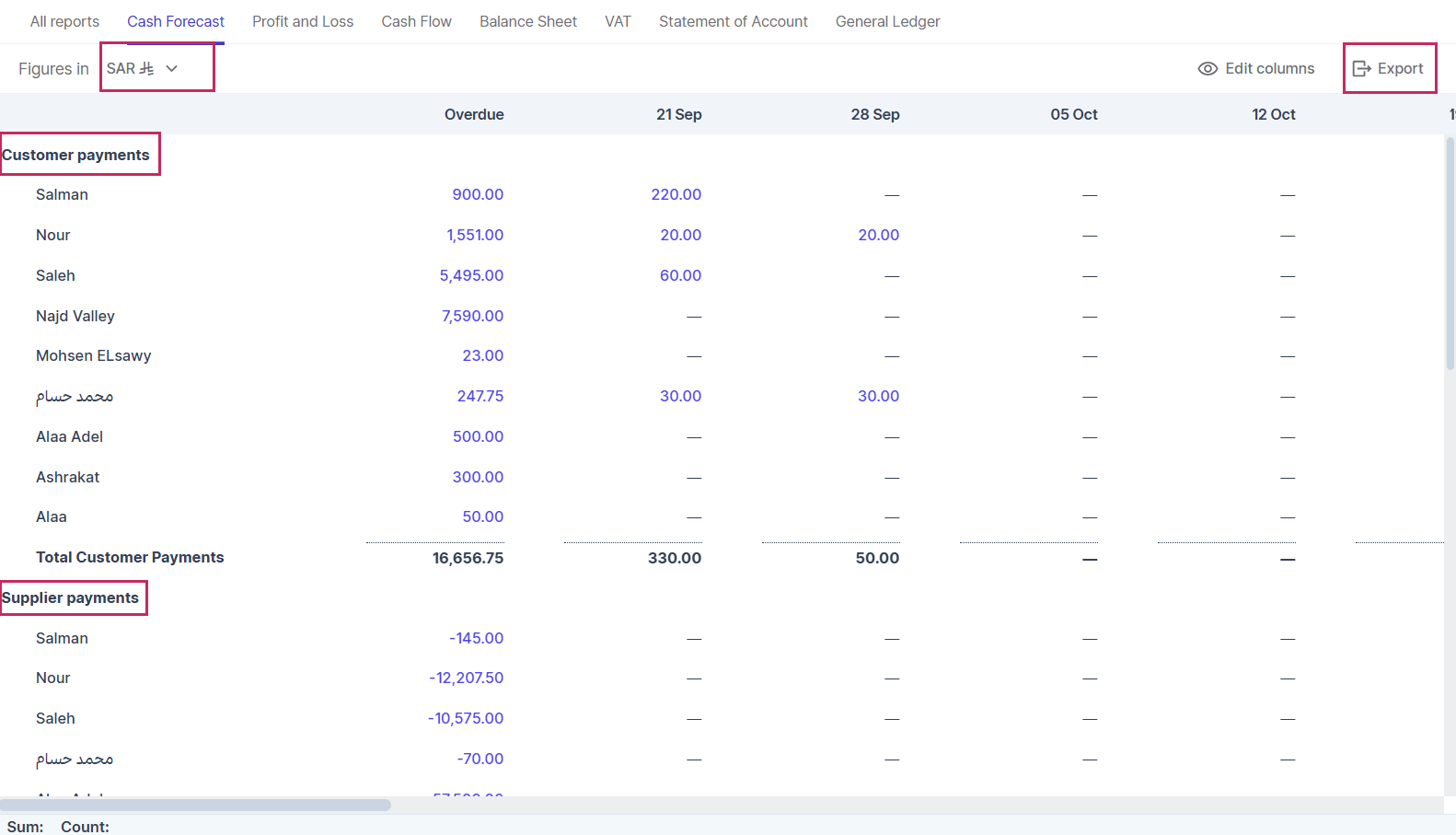
Task: Open the Balance Sheet tab
Action: pyautogui.click(x=527, y=21)
